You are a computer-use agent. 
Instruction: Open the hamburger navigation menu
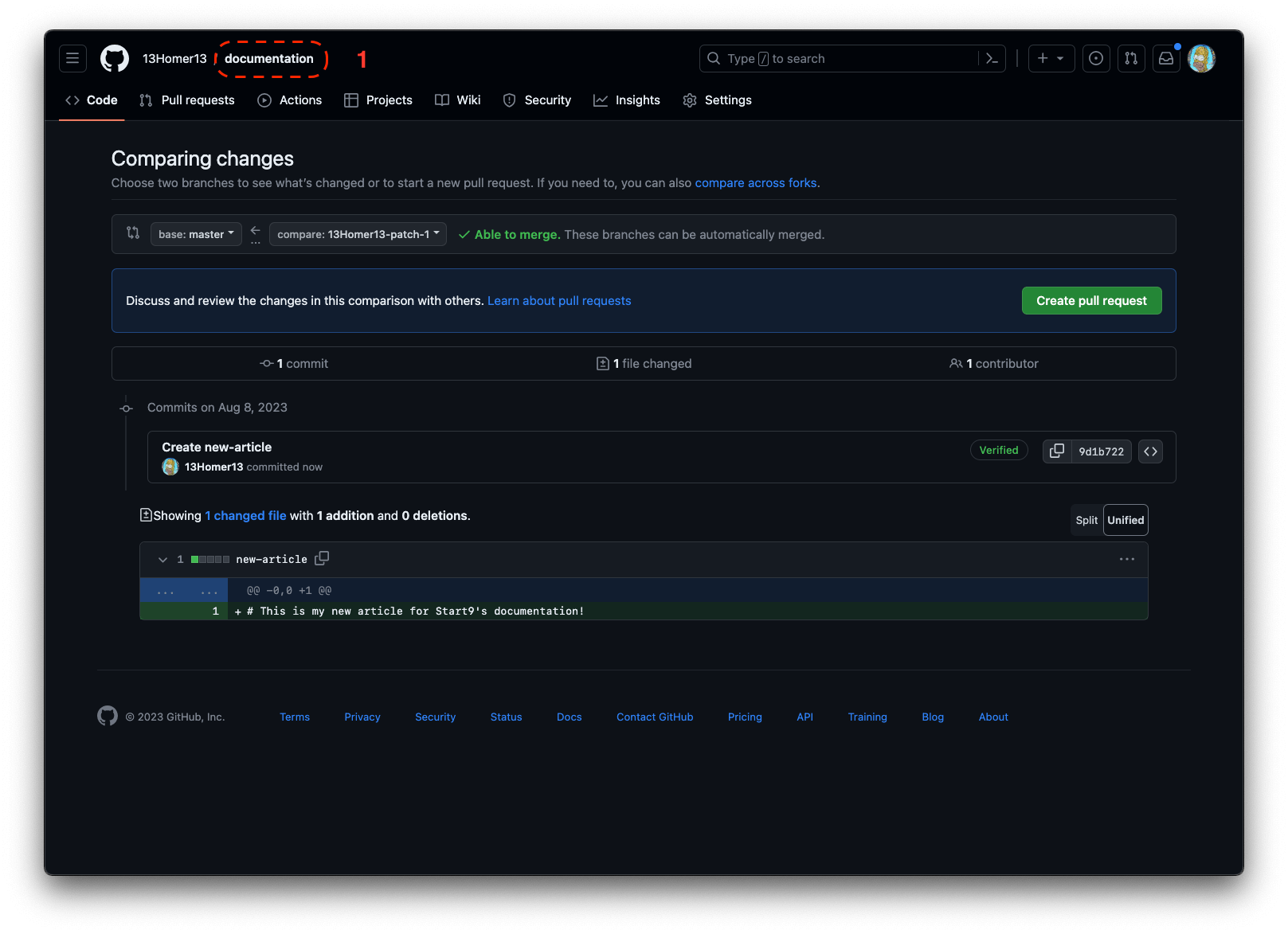click(x=72, y=58)
